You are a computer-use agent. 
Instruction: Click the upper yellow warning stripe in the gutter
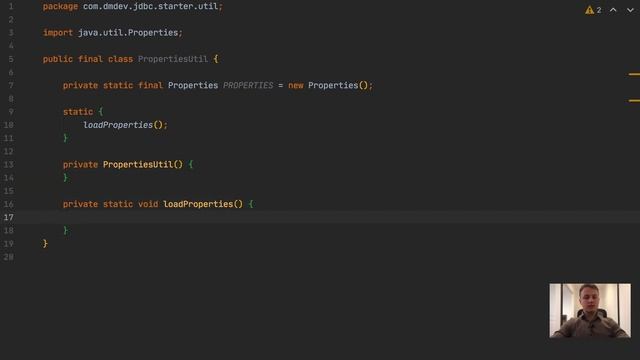pyautogui.click(x=634, y=74)
